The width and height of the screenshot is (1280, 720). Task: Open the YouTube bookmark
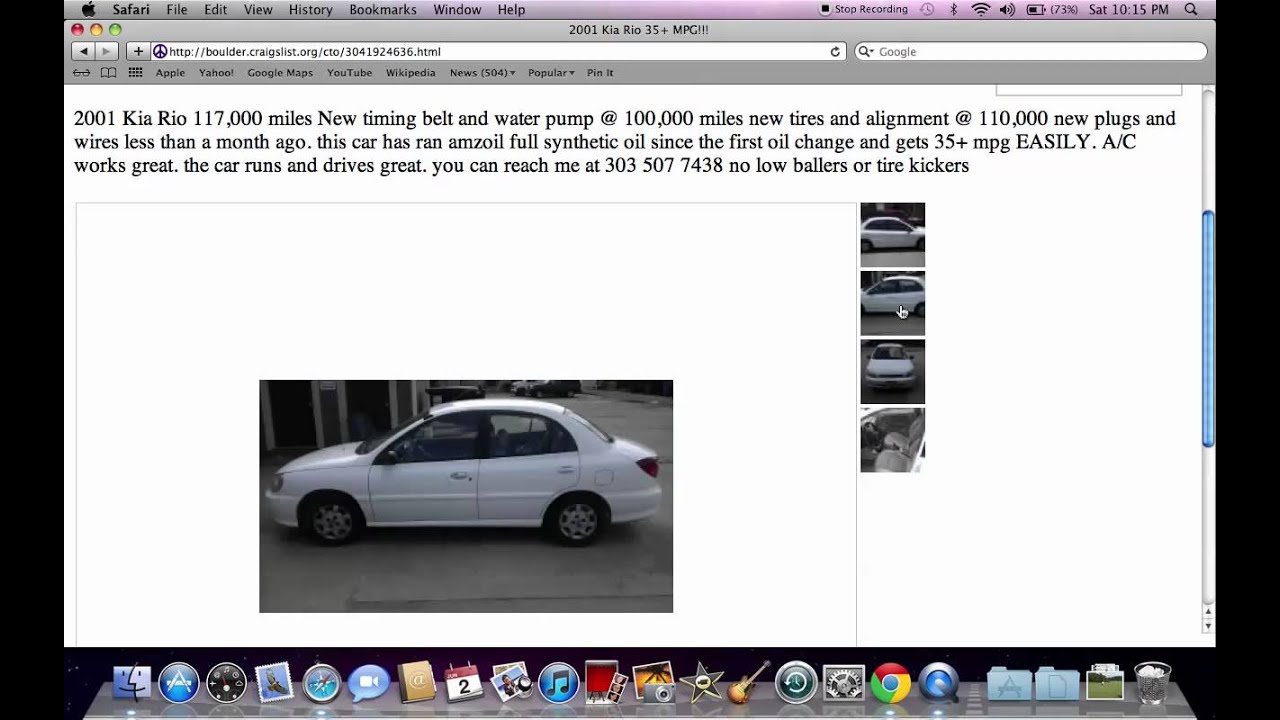tap(349, 73)
